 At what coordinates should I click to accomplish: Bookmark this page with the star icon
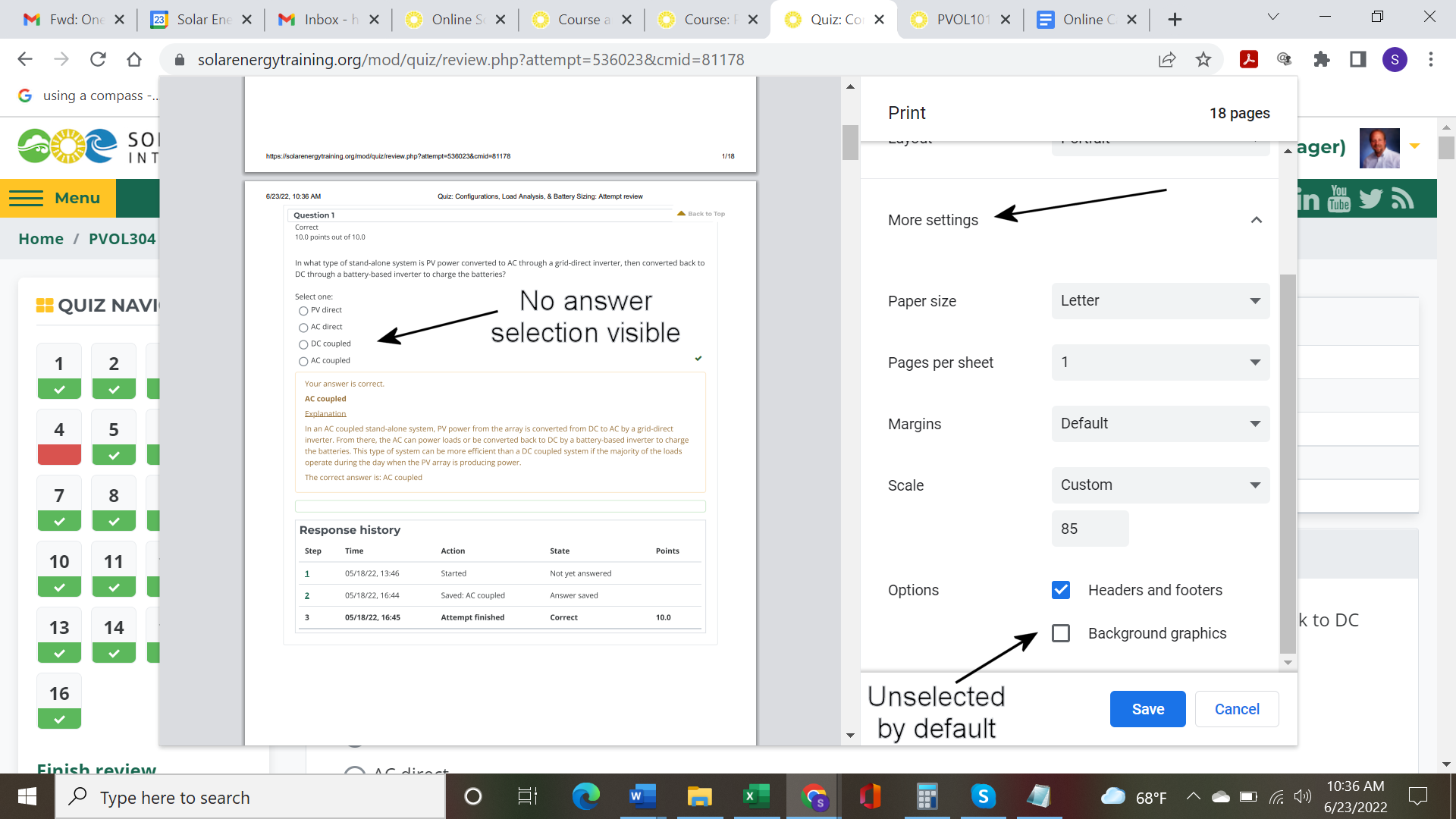point(1203,59)
